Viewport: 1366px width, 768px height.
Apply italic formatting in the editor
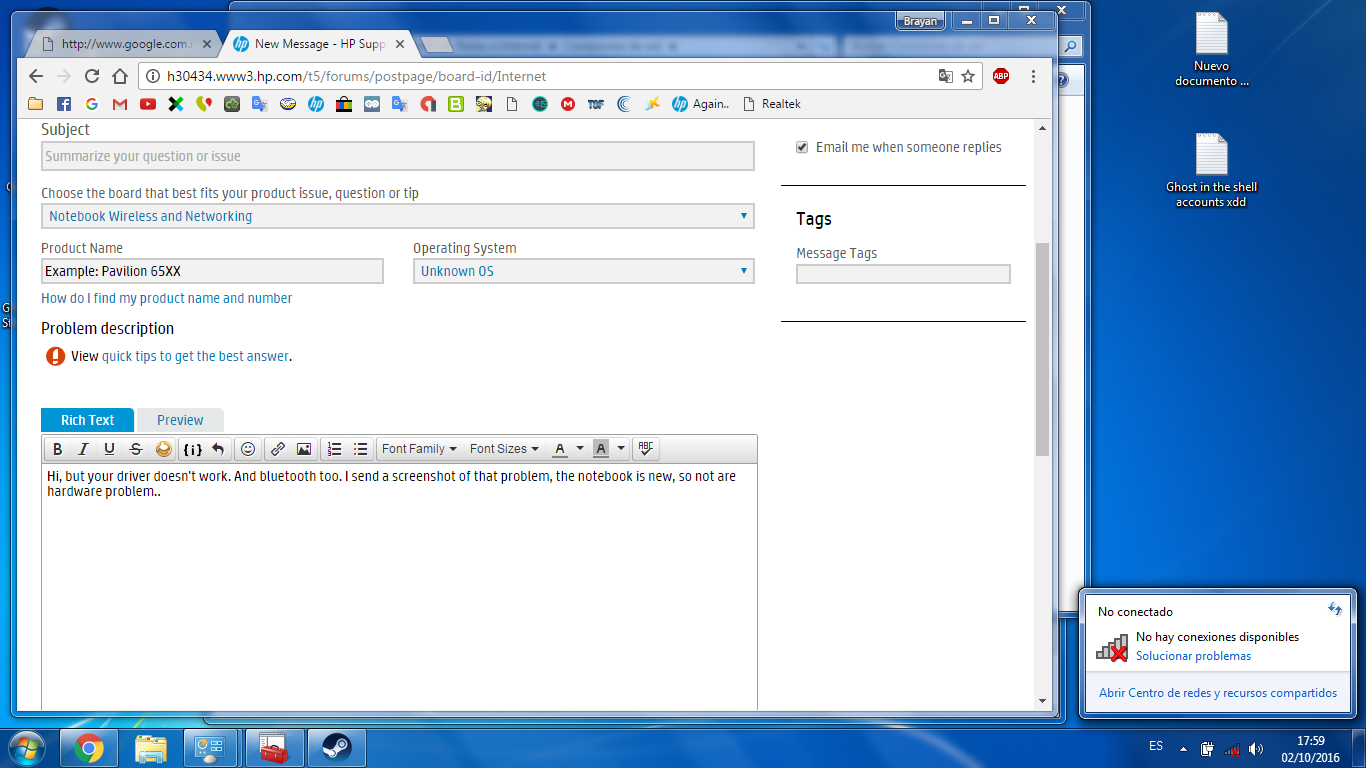pyautogui.click(x=84, y=449)
